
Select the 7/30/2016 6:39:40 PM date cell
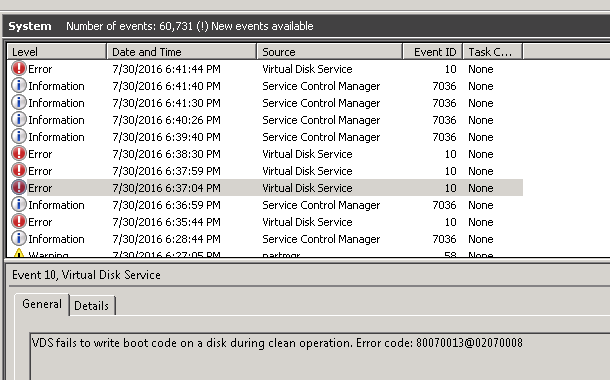(166, 137)
